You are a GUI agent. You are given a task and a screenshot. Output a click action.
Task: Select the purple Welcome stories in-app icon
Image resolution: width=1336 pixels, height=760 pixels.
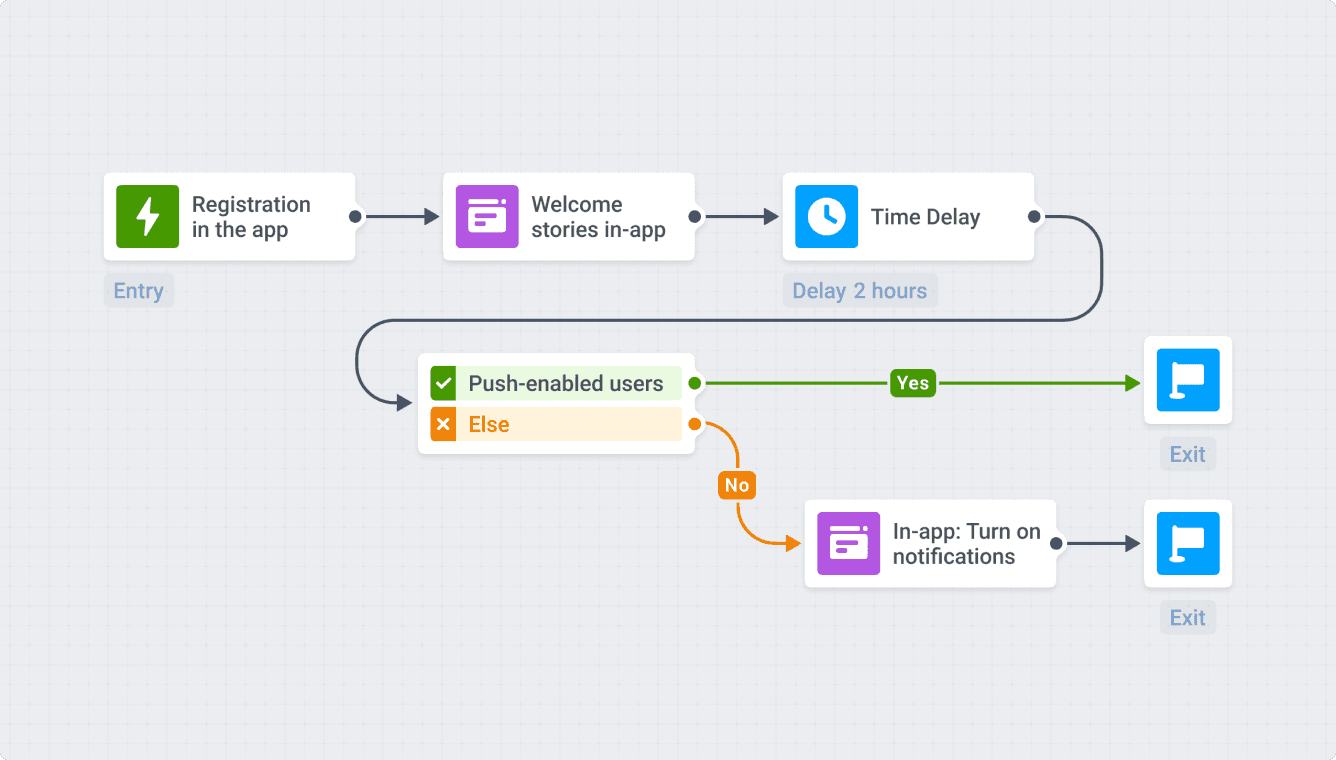point(487,217)
